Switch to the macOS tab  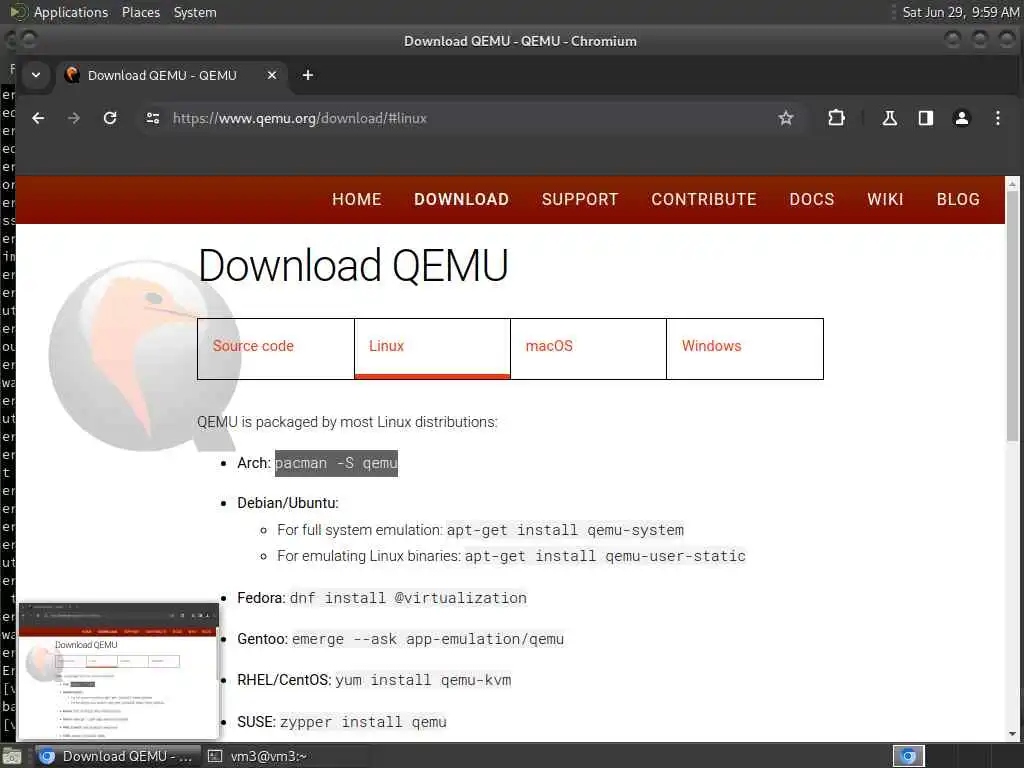coord(588,349)
